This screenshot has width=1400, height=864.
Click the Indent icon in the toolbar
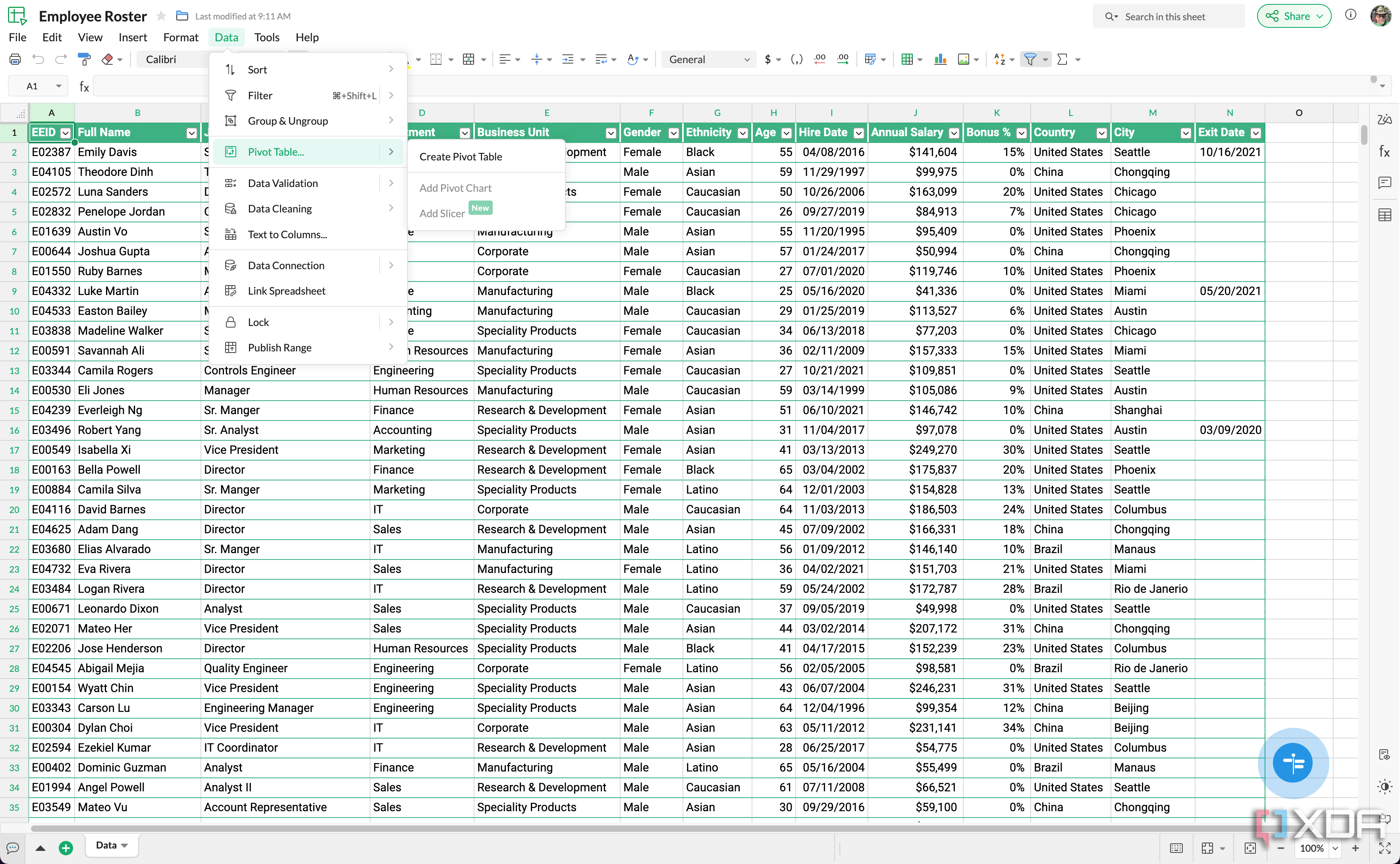[568, 60]
